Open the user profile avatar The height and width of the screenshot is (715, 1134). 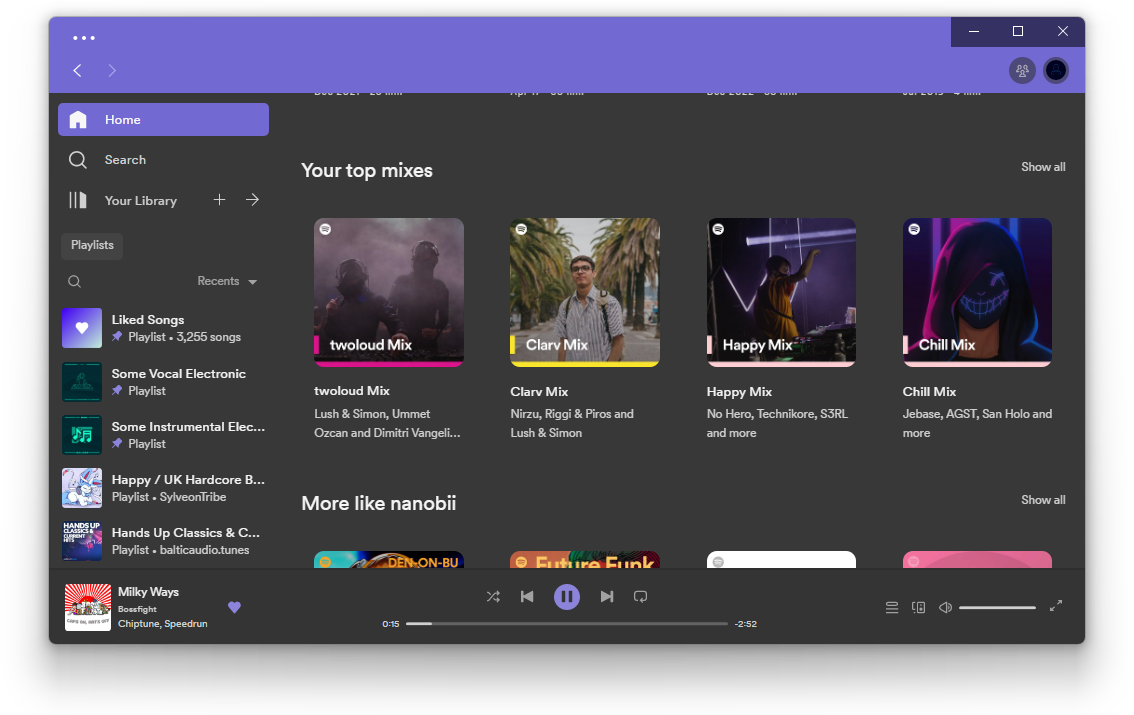pyautogui.click(x=1056, y=71)
